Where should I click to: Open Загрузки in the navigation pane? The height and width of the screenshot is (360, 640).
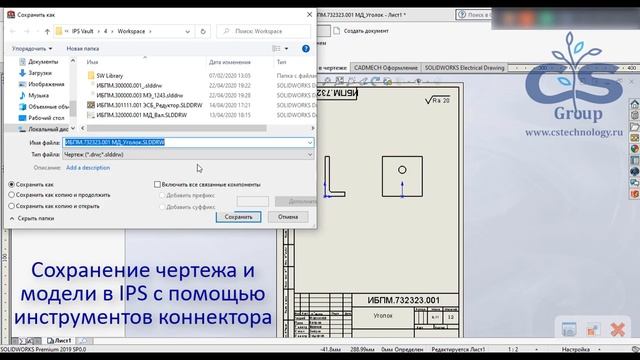point(35,73)
